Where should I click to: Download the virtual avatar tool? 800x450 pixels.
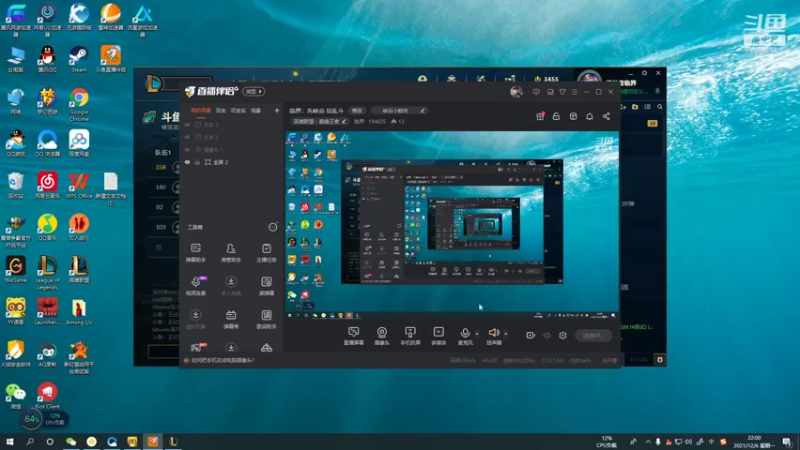pyautogui.click(x=195, y=319)
